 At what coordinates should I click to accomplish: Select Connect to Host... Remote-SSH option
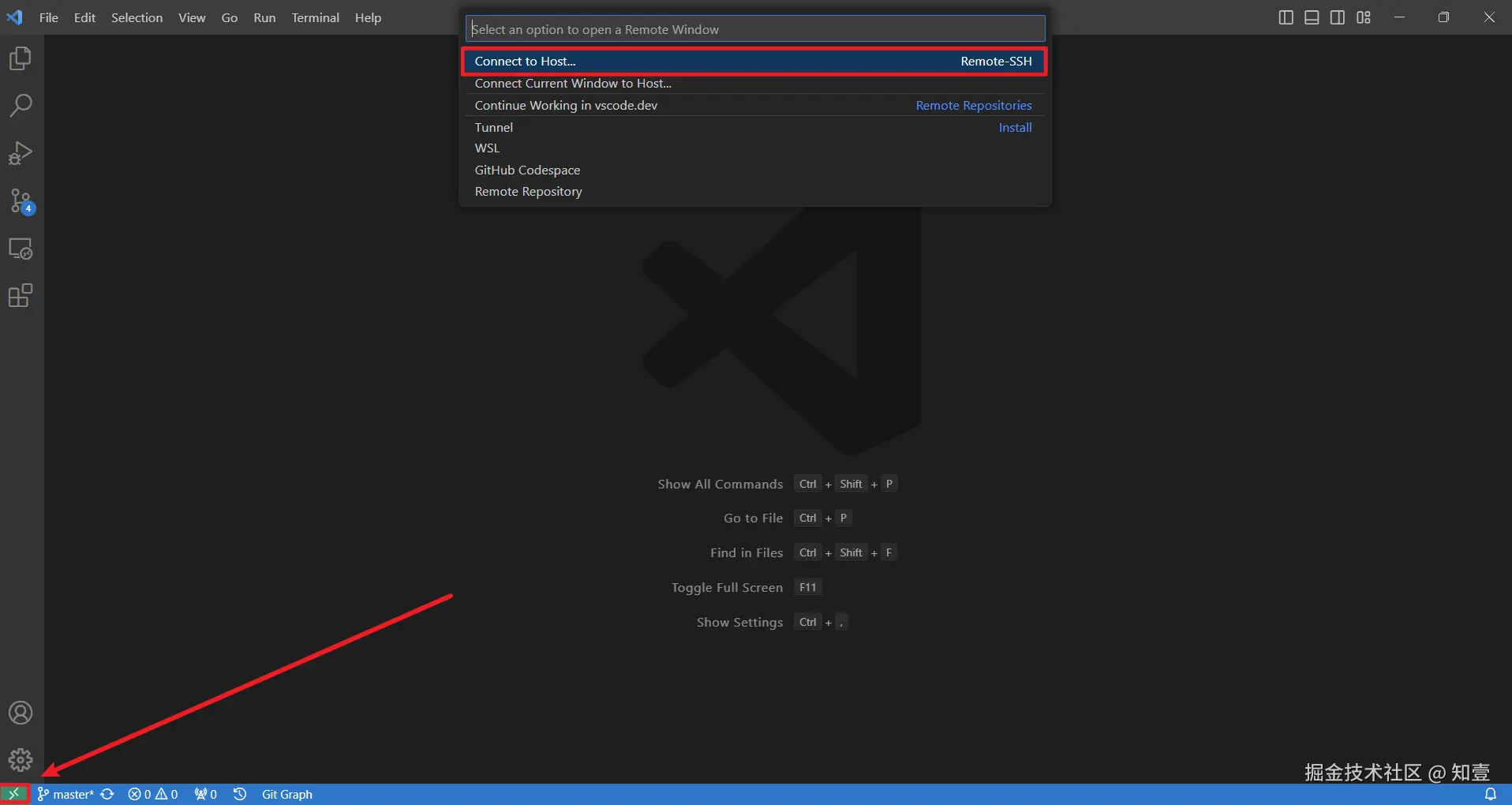click(x=754, y=62)
